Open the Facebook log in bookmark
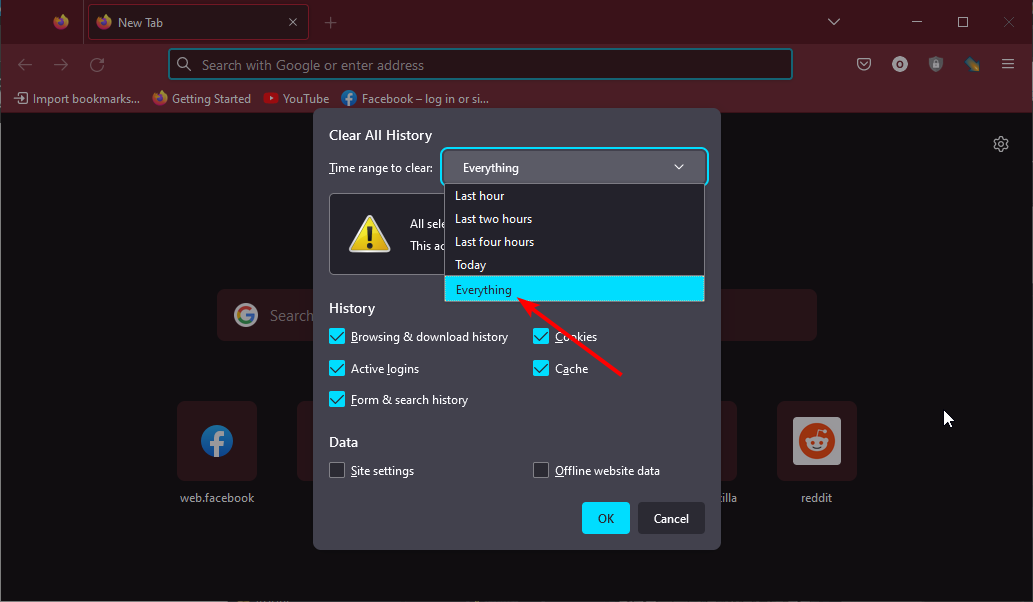 (x=415, y=99)
